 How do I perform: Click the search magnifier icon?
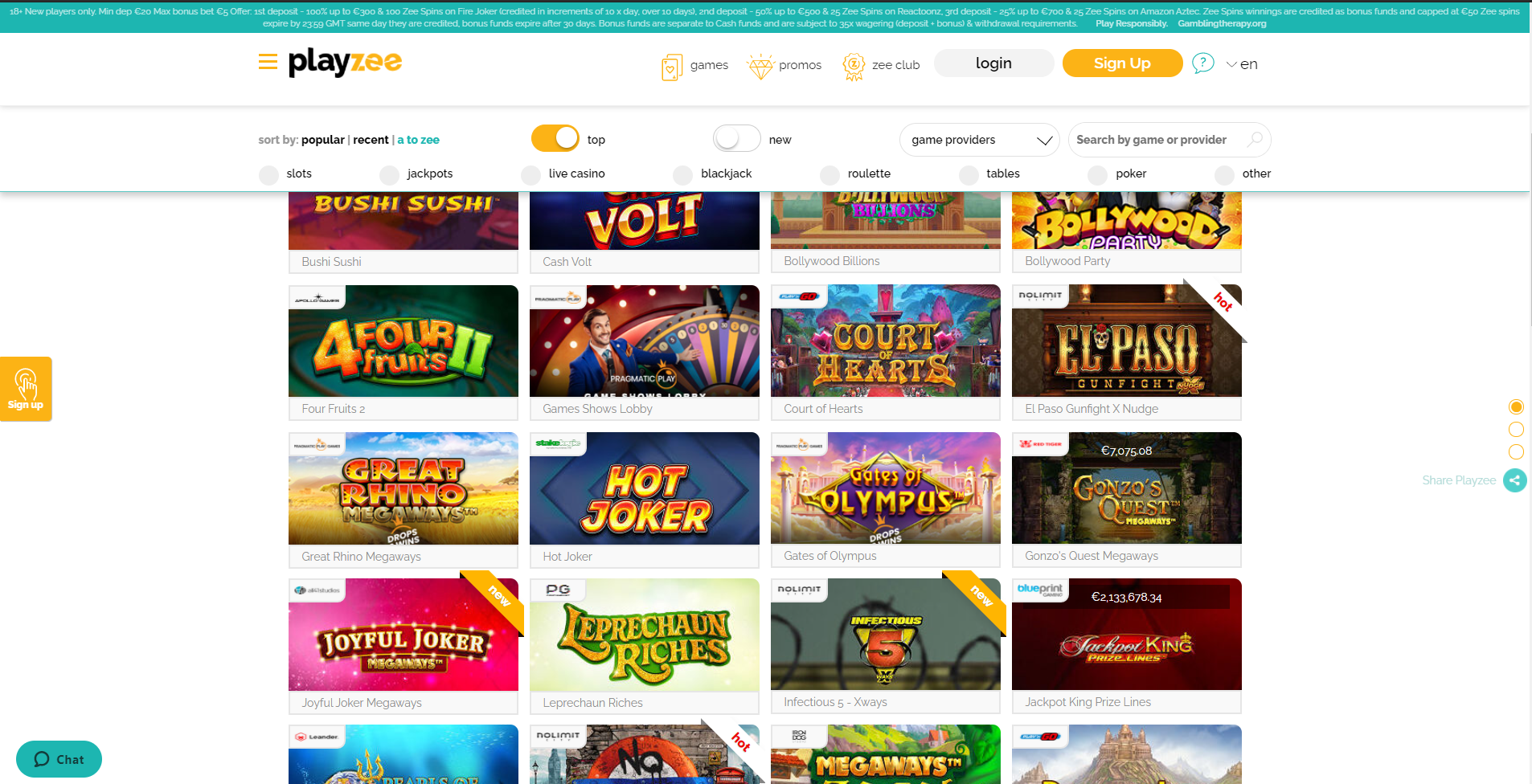pos(1255,139)
